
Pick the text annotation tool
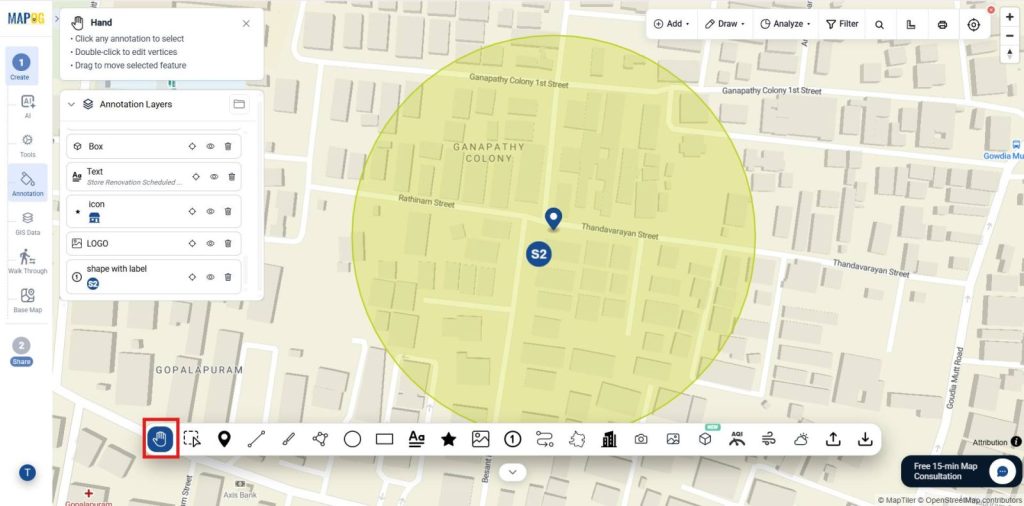[x=416, y=439]
